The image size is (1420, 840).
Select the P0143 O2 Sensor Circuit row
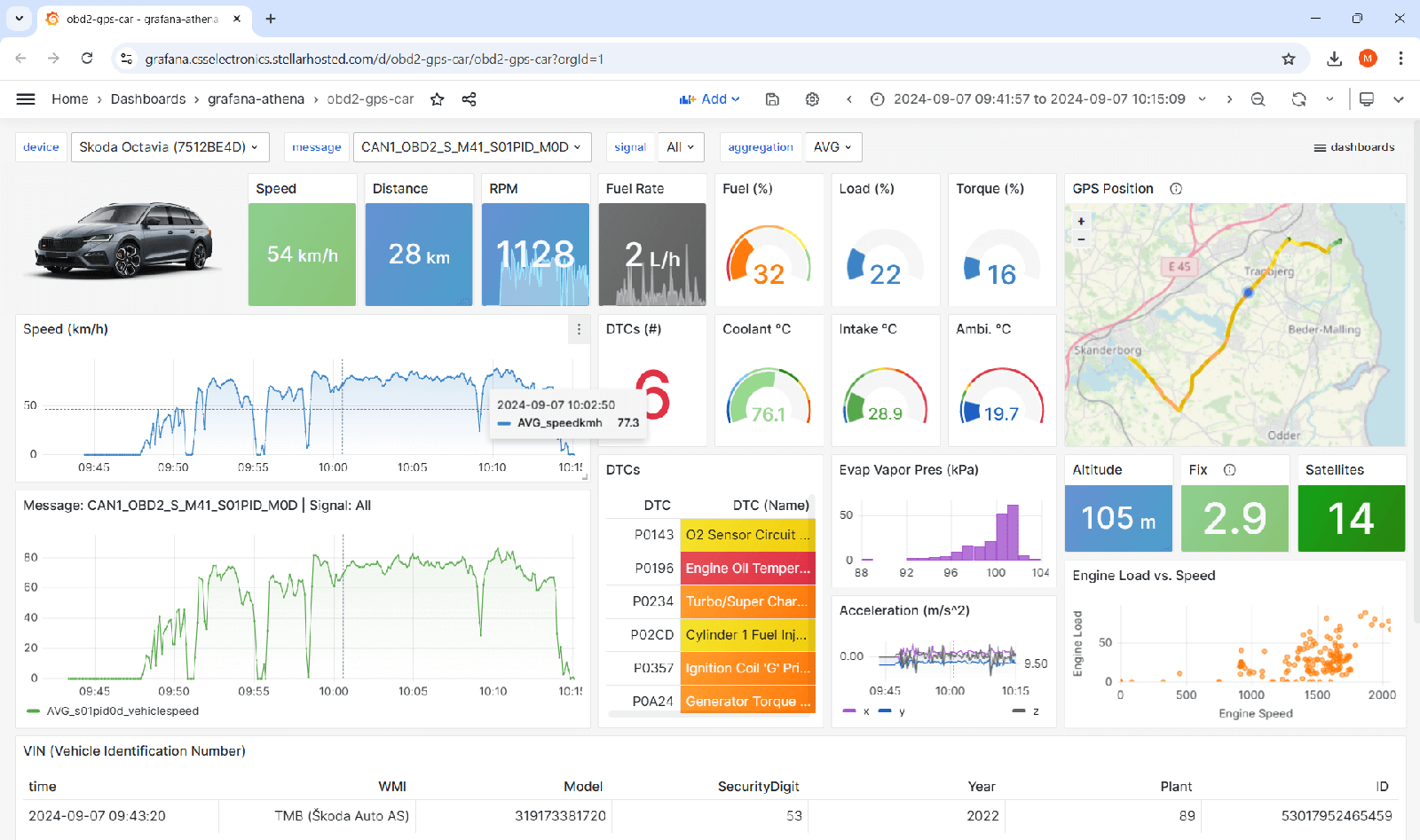pos(710,535)
